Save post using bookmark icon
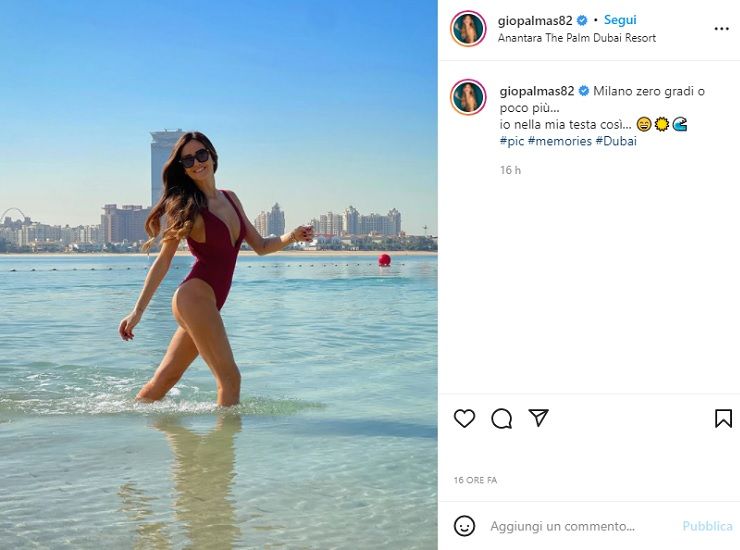 [723, 418]
